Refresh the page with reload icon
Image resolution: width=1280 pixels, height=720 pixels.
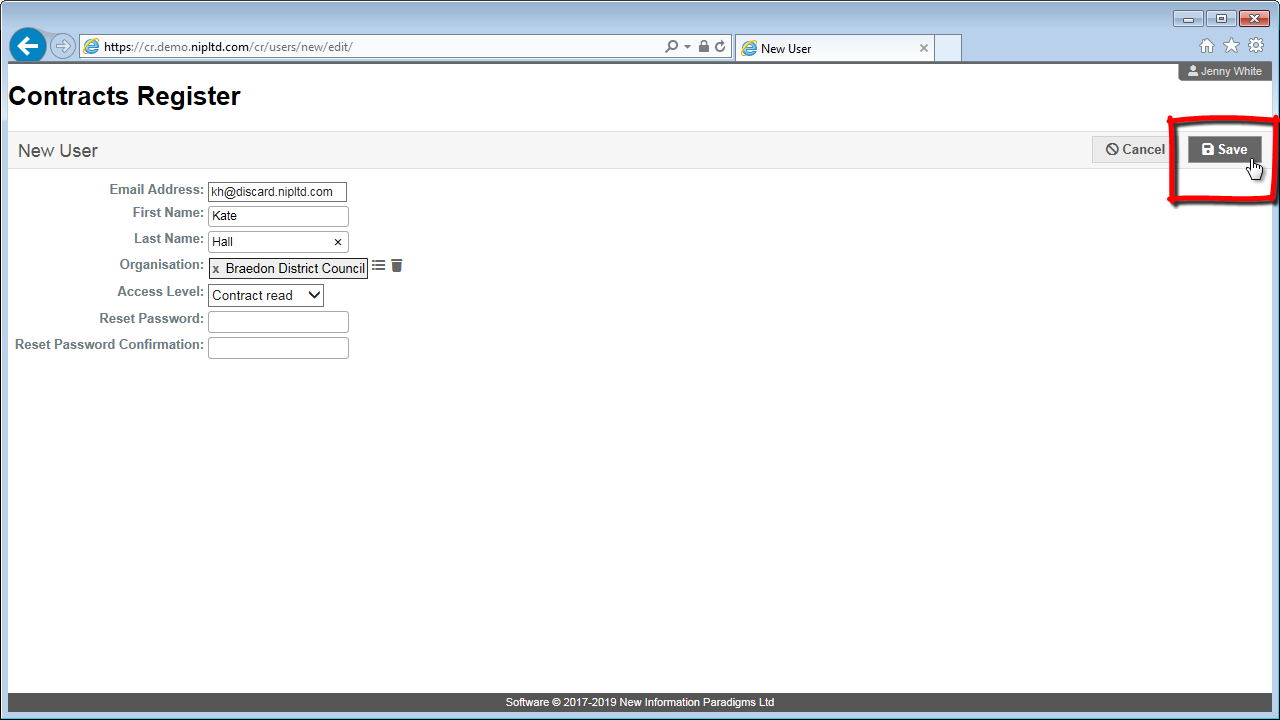pos(720,47)
